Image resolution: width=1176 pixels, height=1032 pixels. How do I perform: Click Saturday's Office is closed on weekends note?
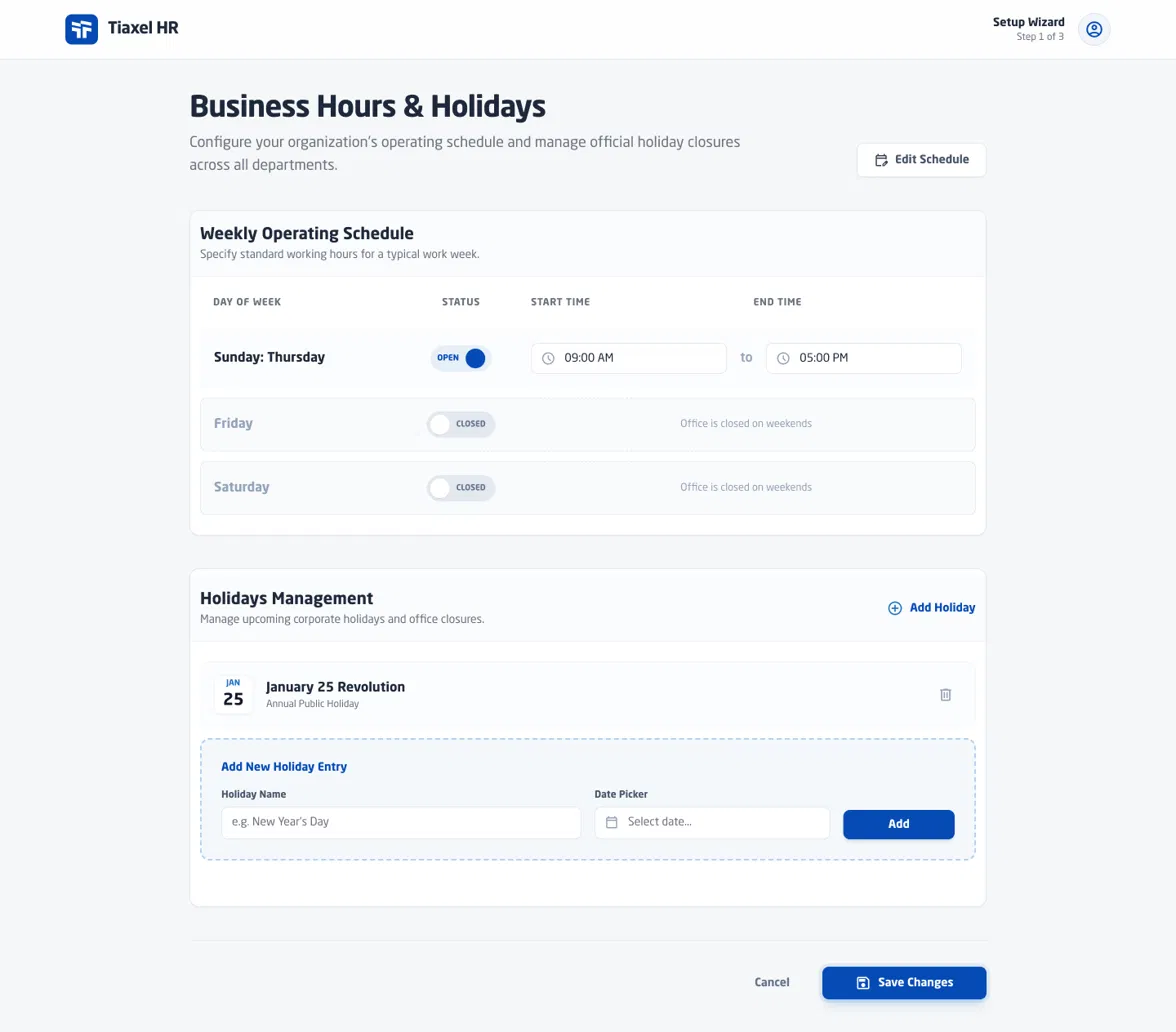746,488
